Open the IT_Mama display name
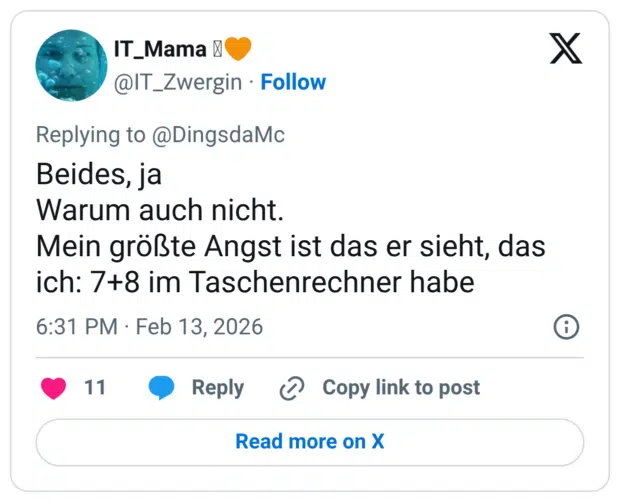This screenshot has height=502, width=620. (x=160, y=47)
